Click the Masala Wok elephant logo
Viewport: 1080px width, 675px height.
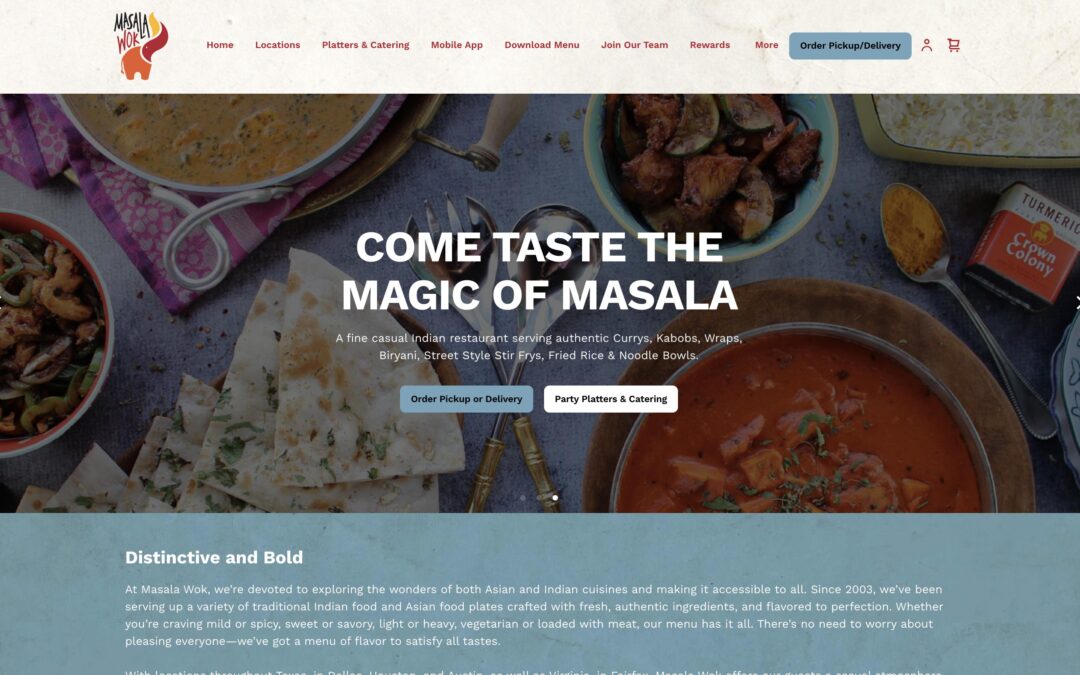point(141,45)
